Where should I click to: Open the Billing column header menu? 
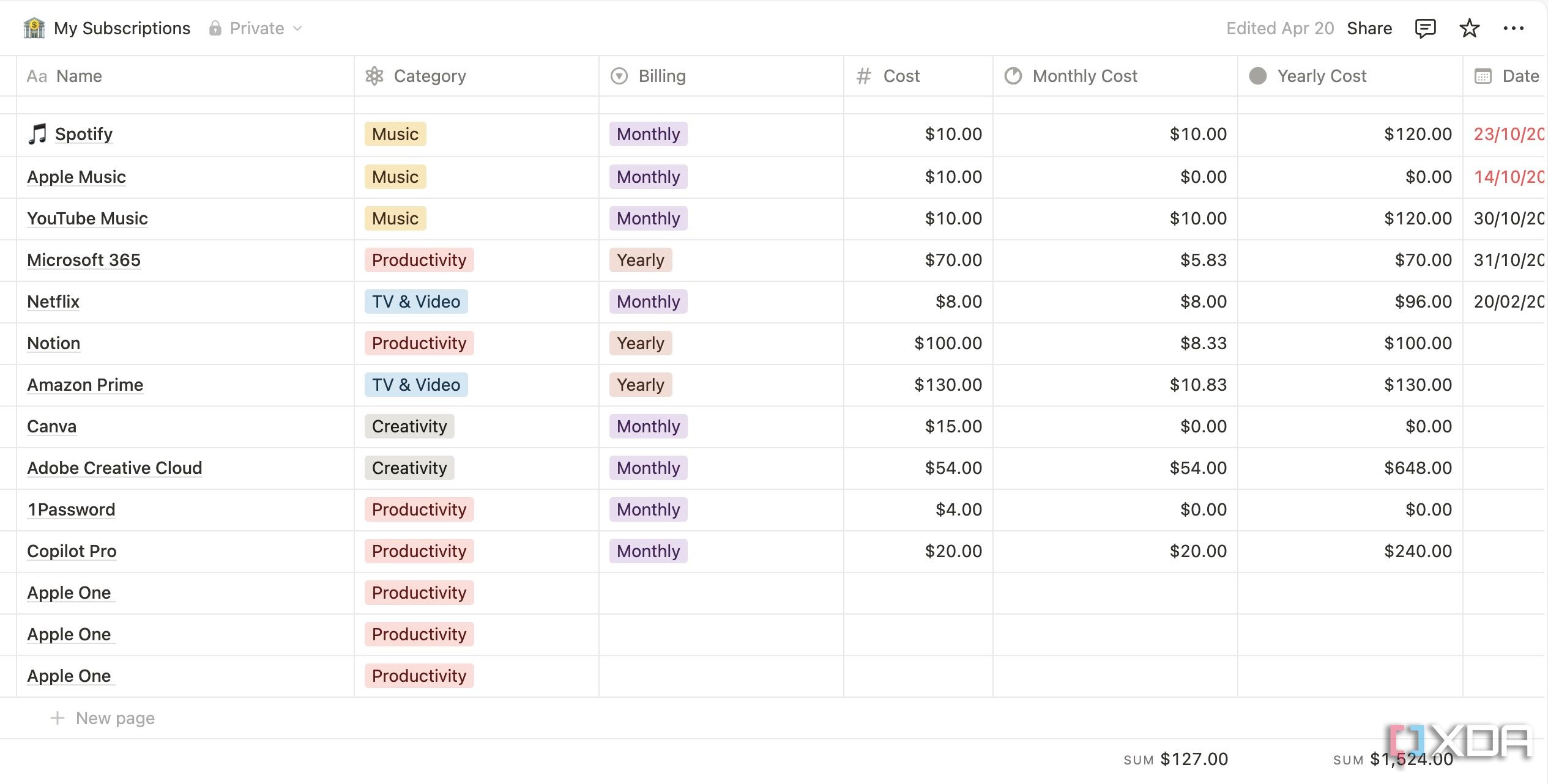click(721, 76)
